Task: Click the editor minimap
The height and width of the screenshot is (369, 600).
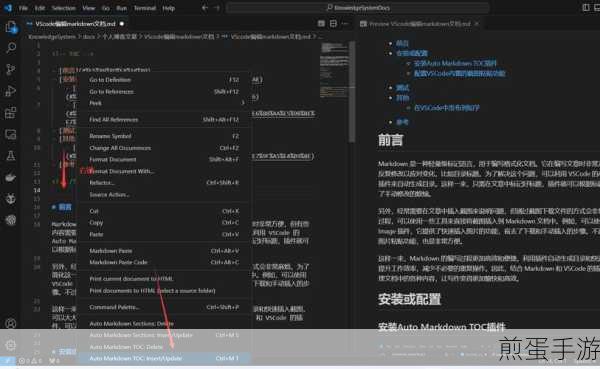Action: (x=334, y=69)
